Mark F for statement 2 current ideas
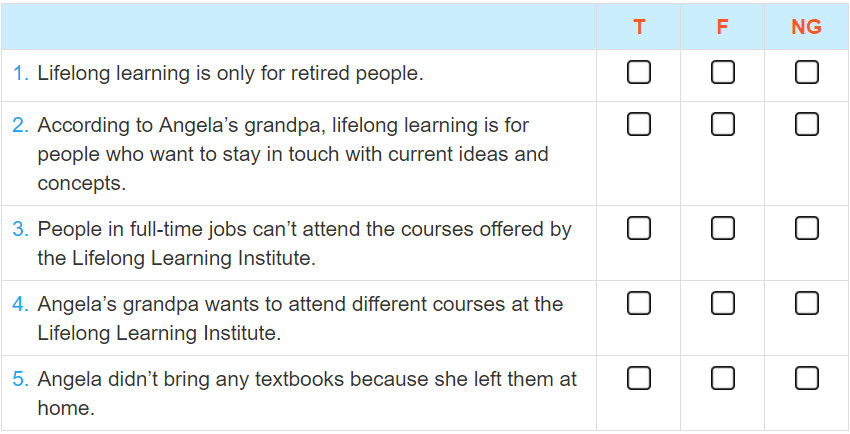This screenshot has width=850, height=434. click(723, 125)
